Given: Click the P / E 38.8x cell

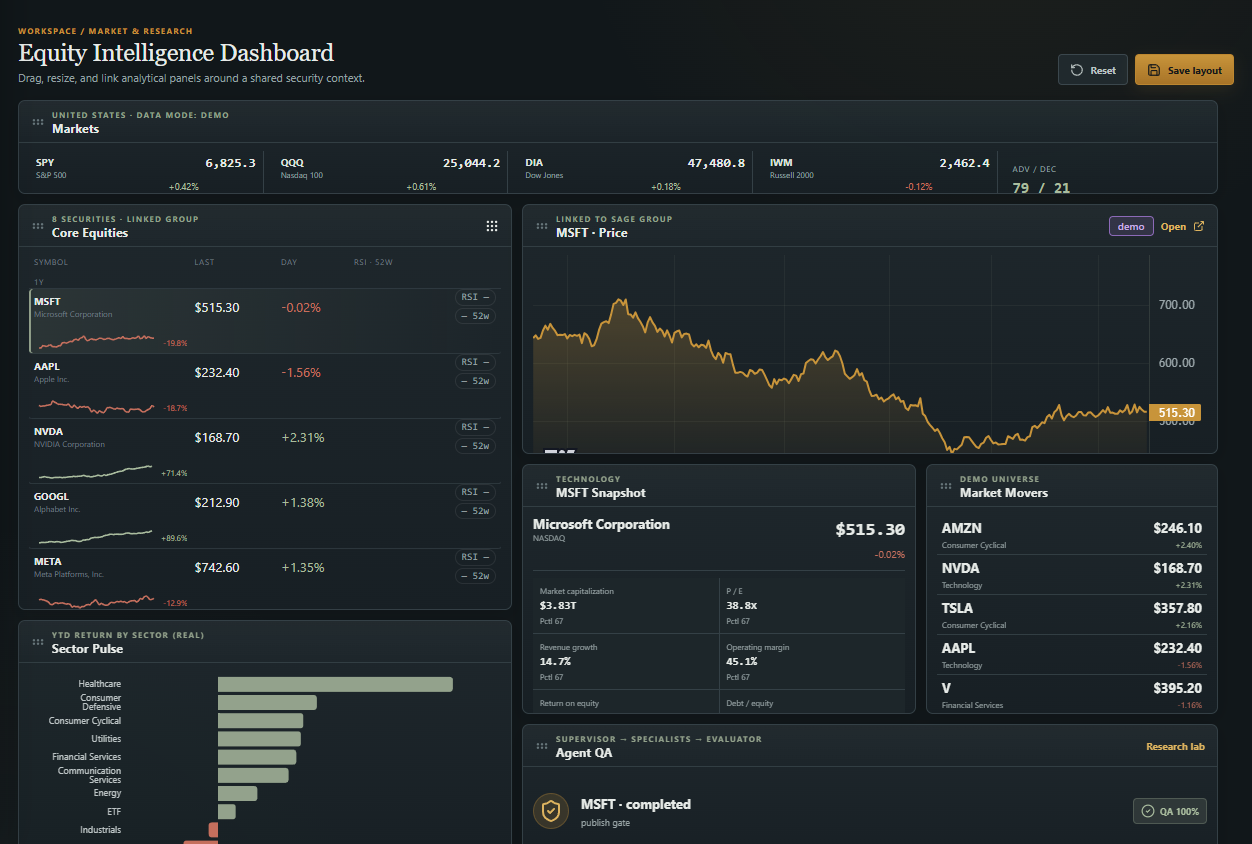Looking at the screenshot, I should click(812, 605).
